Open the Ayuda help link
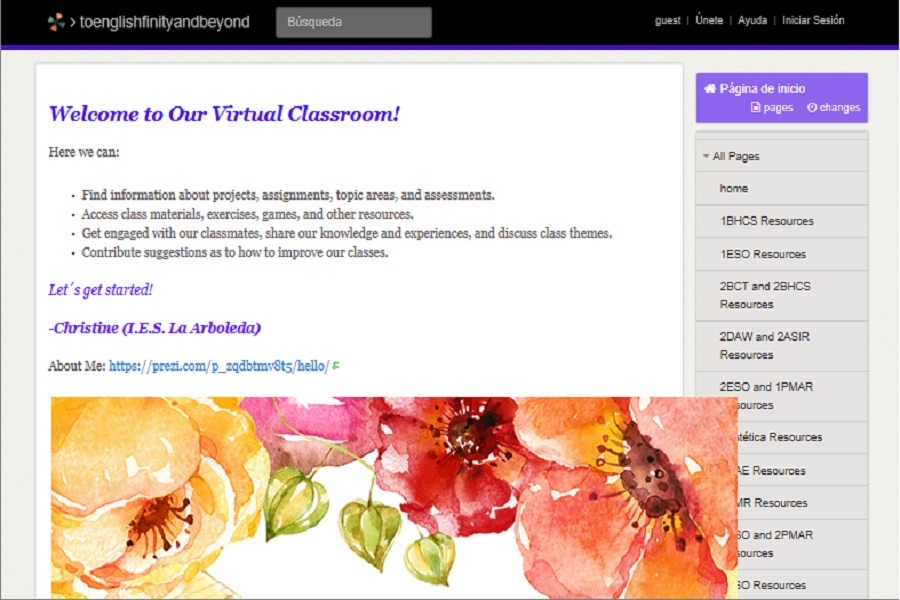The width and height of the screenshot is (900, 600). point(752,21)
